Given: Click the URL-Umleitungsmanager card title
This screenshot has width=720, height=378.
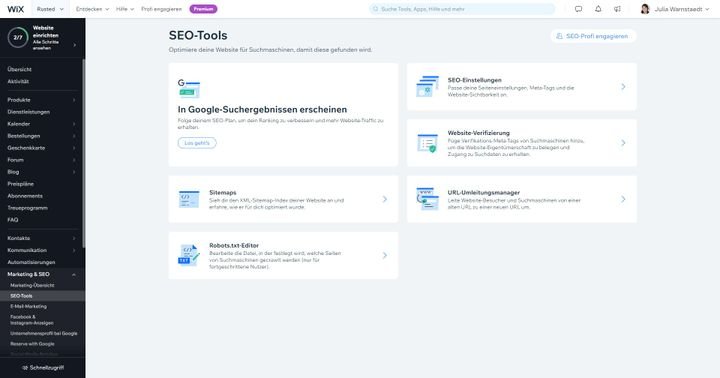Looking at the screenshot, I should point(484,192).
